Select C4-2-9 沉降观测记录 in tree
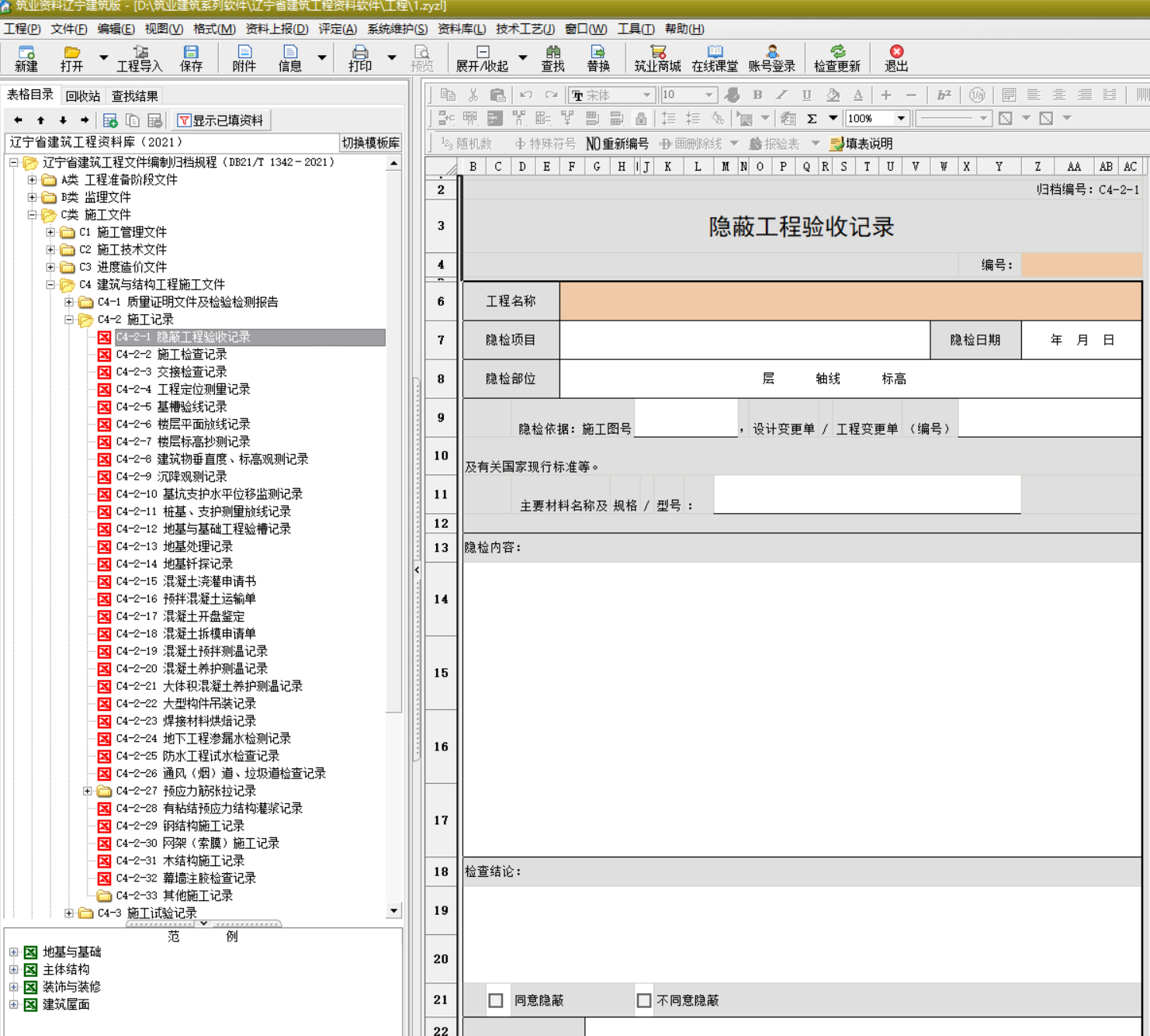This screenshot has height=1036, width=1150. [171, 476]
